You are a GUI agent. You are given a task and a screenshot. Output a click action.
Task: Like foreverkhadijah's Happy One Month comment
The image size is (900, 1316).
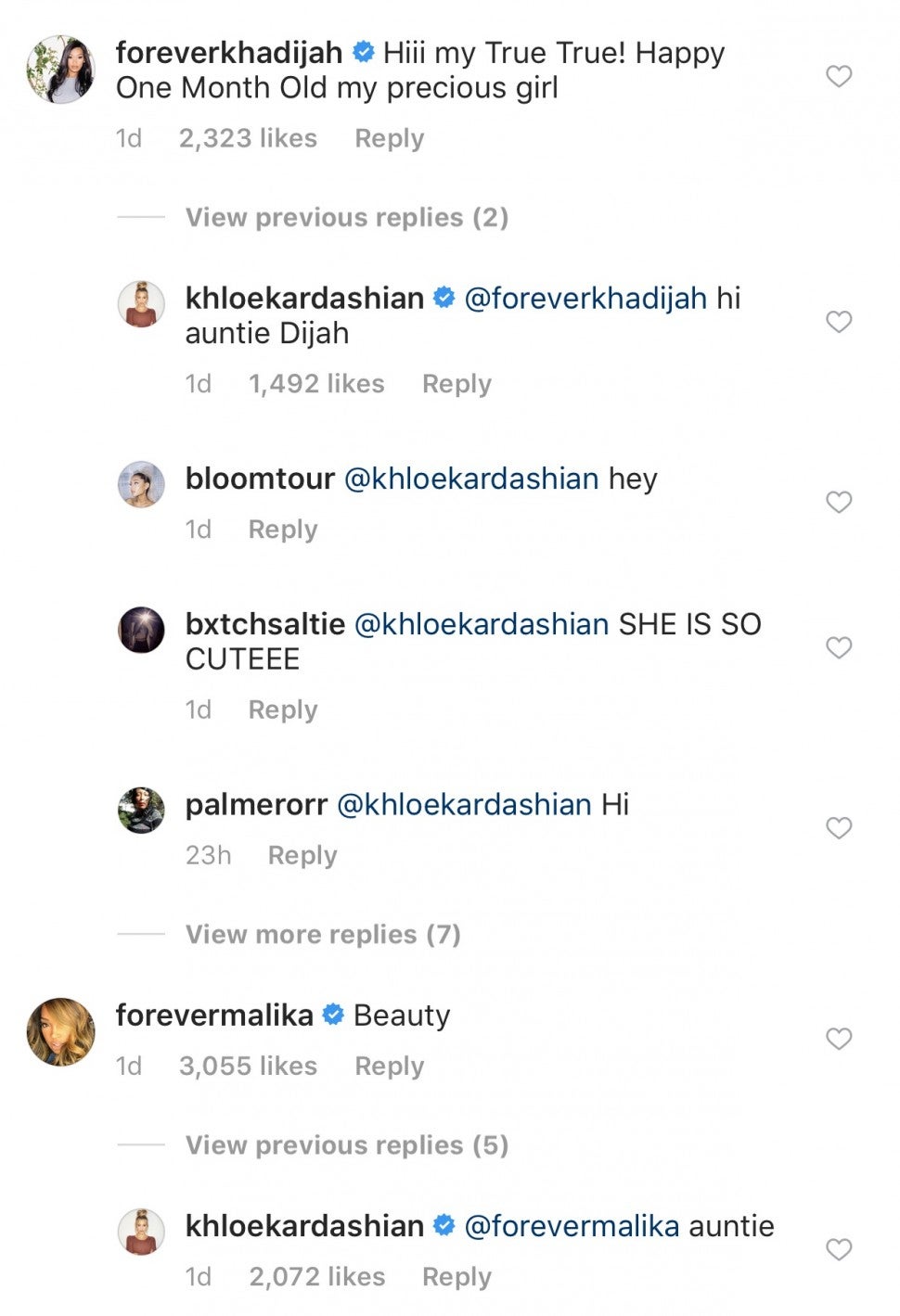coord(839,76)
